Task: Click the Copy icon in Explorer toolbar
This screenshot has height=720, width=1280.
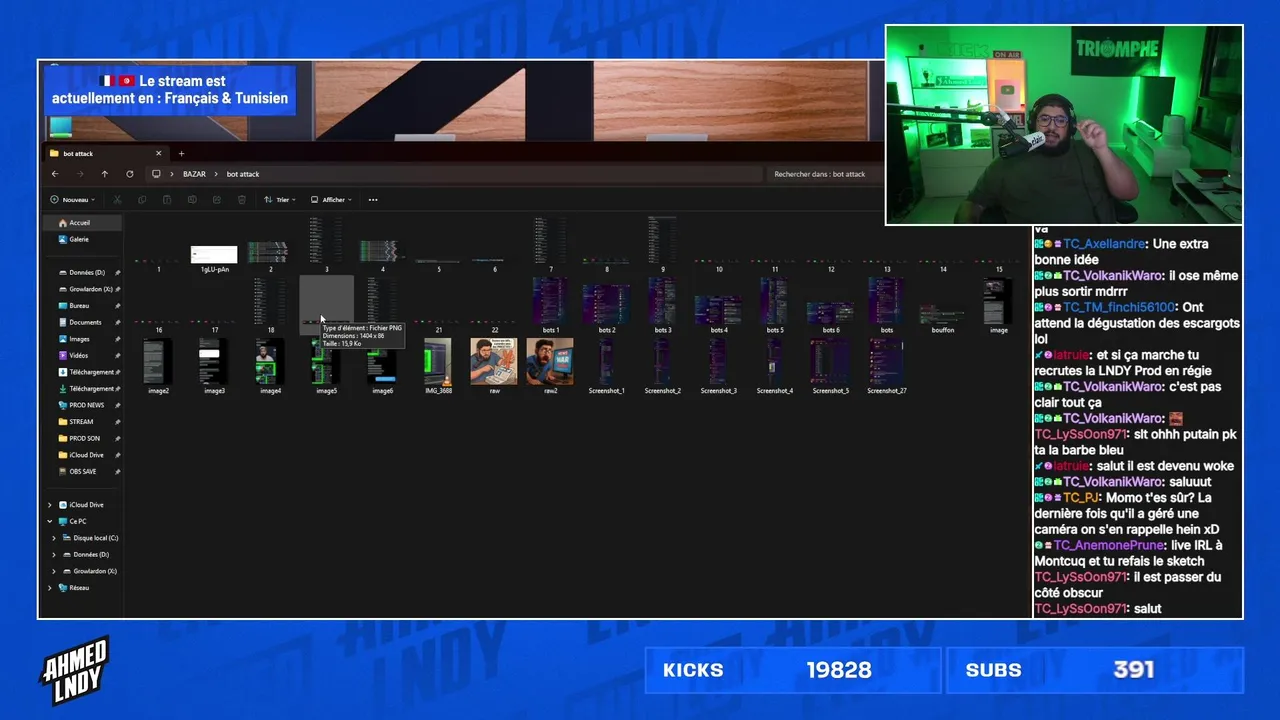Action: [142, 200]
